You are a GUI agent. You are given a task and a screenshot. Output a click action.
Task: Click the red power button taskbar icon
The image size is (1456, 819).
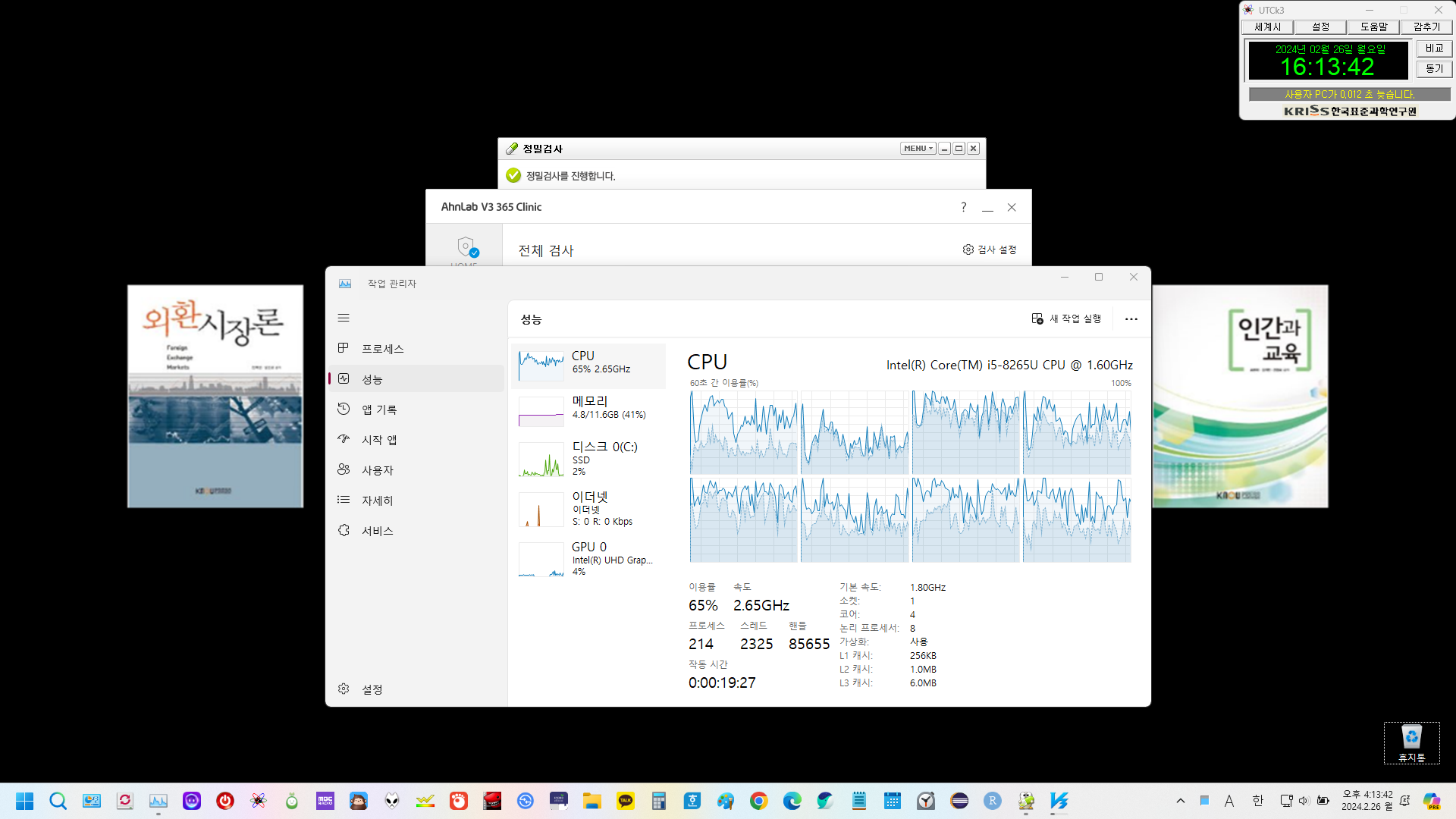[225, 801]
